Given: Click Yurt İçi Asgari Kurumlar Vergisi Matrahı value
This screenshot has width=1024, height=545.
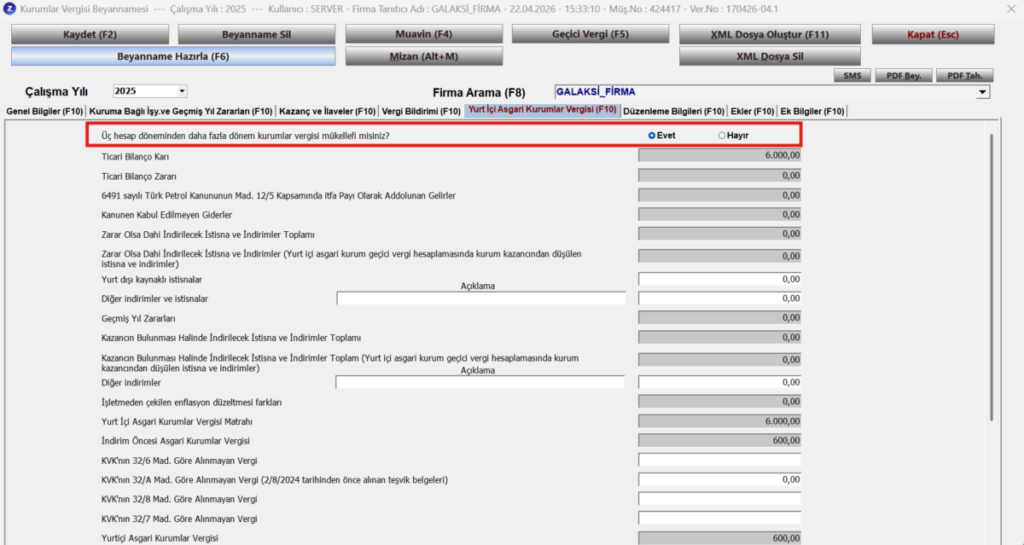Looking at the screenshot, I should coord(720,422).
